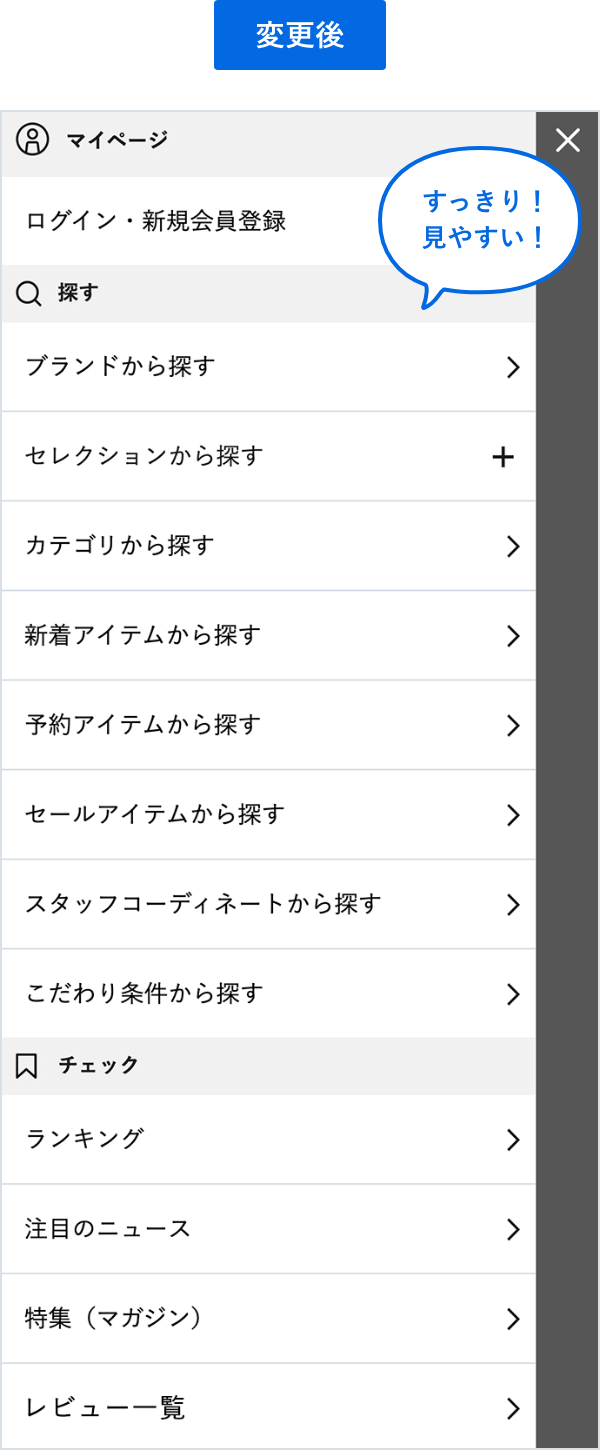Click the マイページ section header text

tap(117, 140)
